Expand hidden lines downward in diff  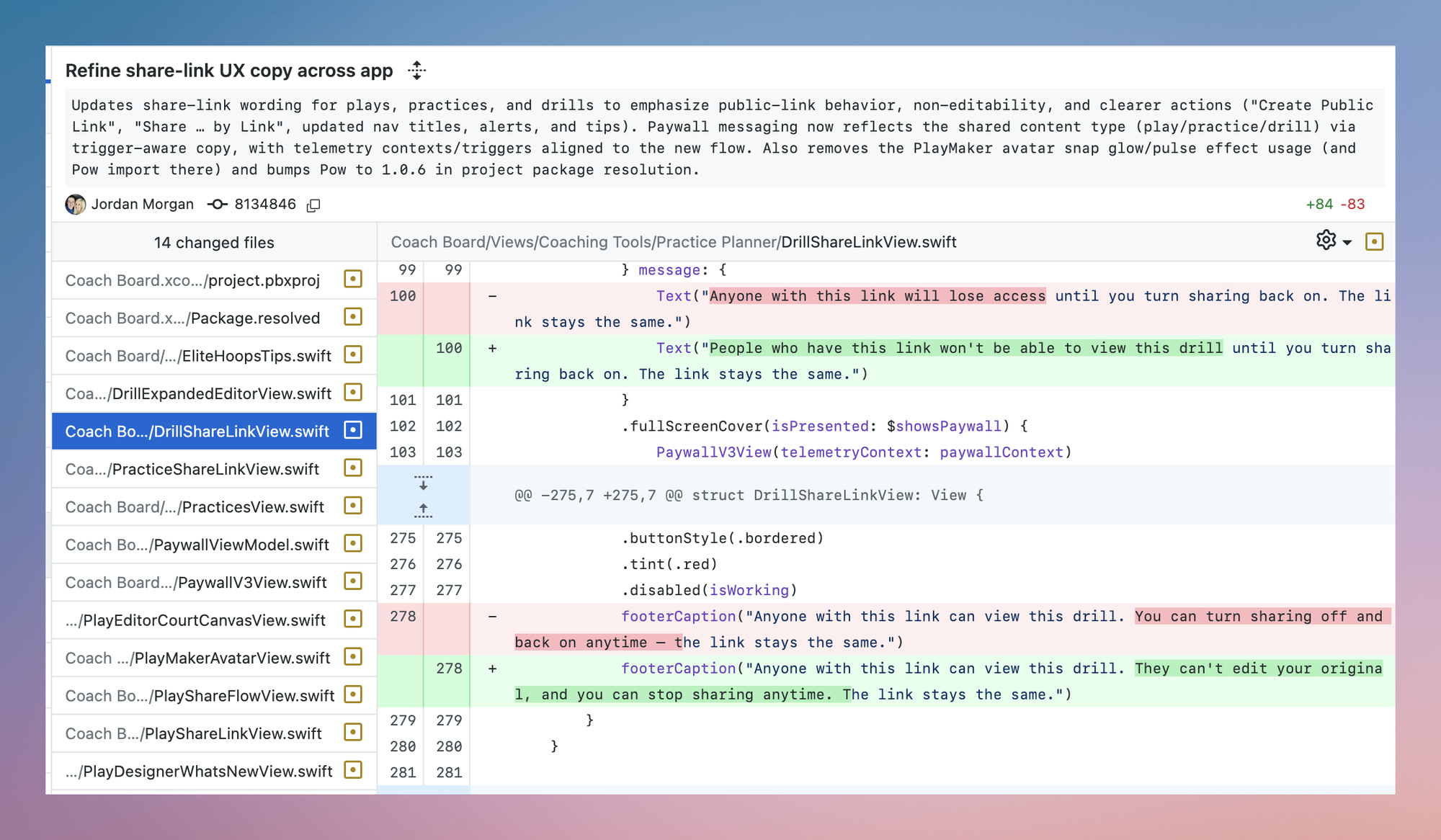424,483
